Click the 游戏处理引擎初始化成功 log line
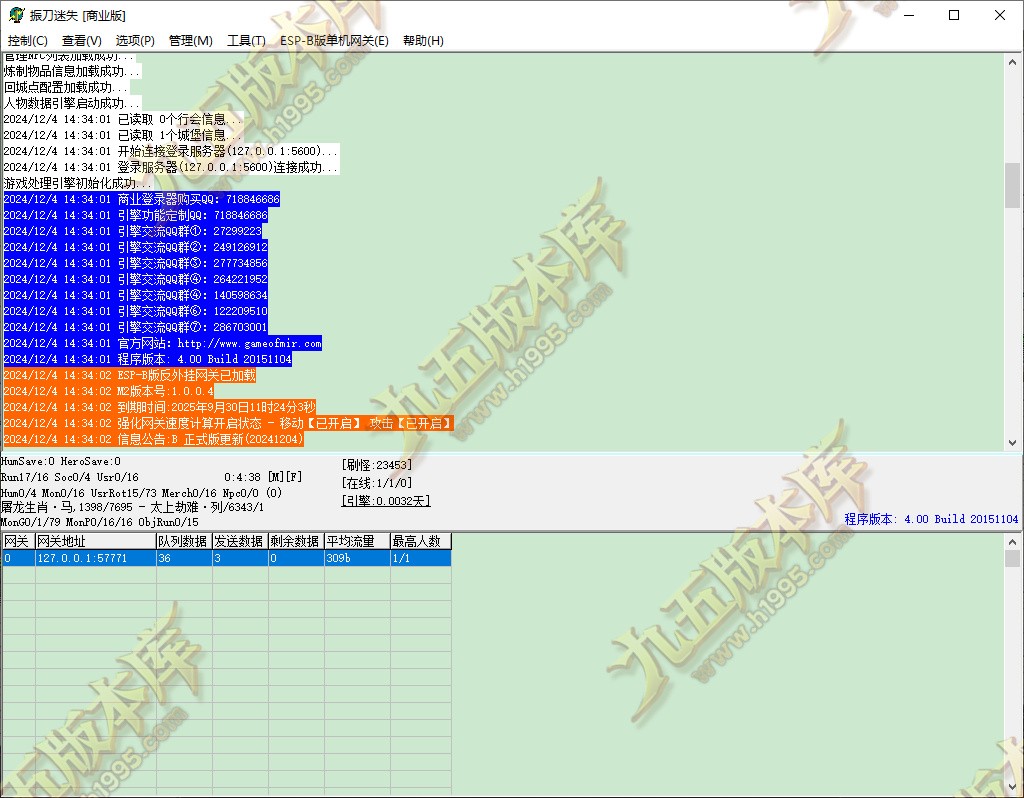 coord(76,183)
